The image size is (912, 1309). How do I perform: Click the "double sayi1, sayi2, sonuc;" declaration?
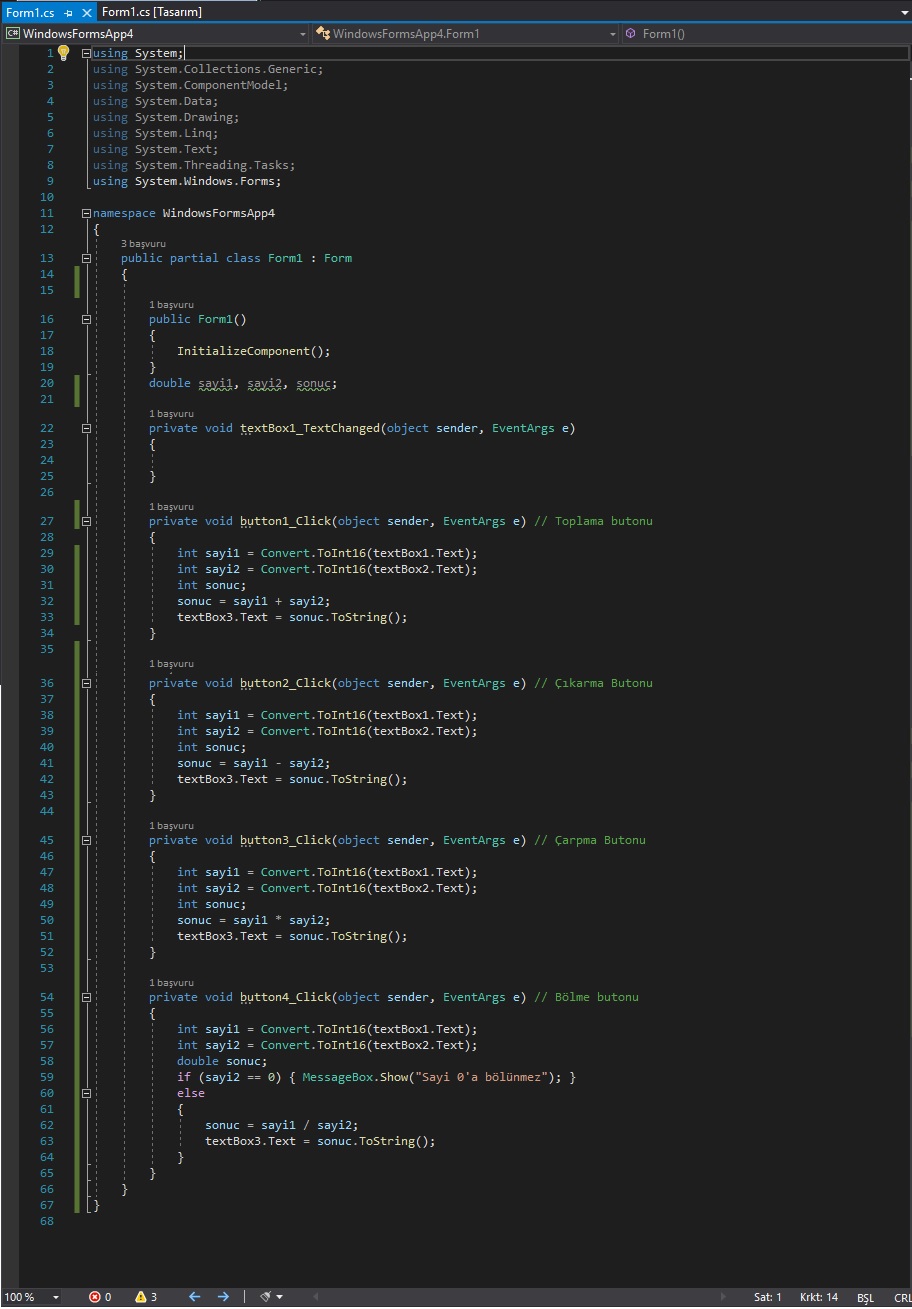pos(243,383)
